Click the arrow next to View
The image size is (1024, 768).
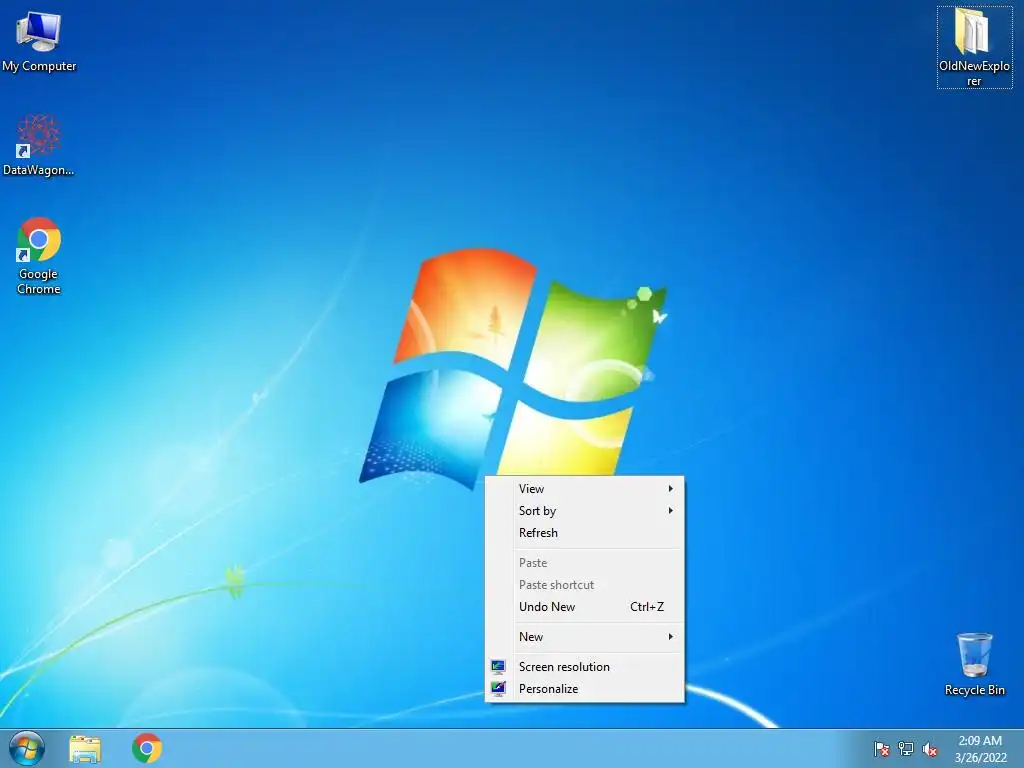[x=671, y=488]
